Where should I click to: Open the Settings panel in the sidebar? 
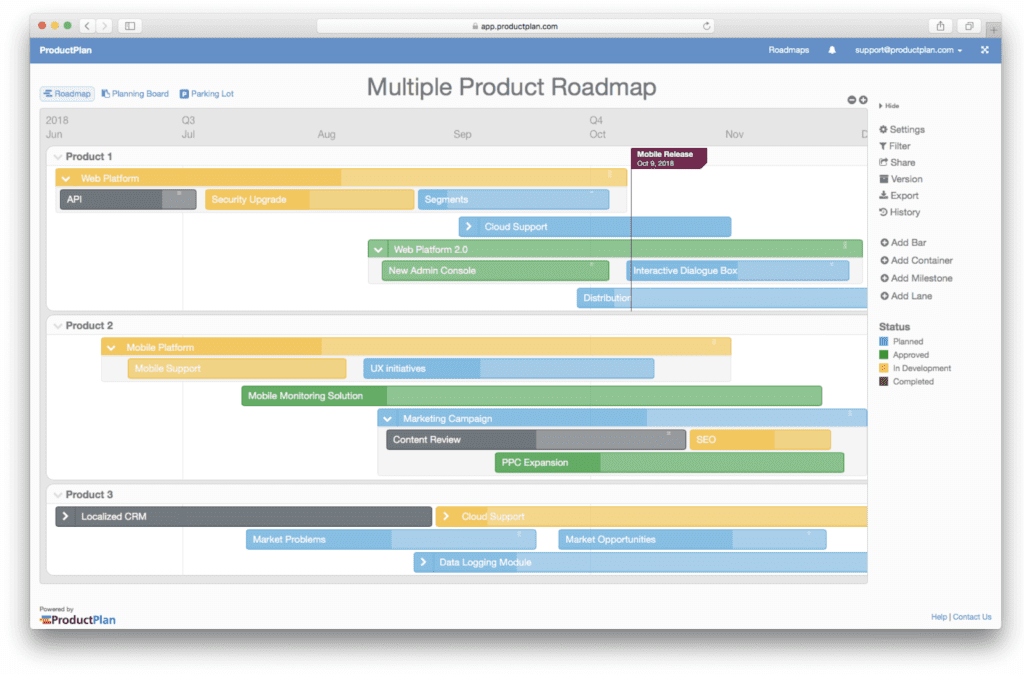coord(903,129)
